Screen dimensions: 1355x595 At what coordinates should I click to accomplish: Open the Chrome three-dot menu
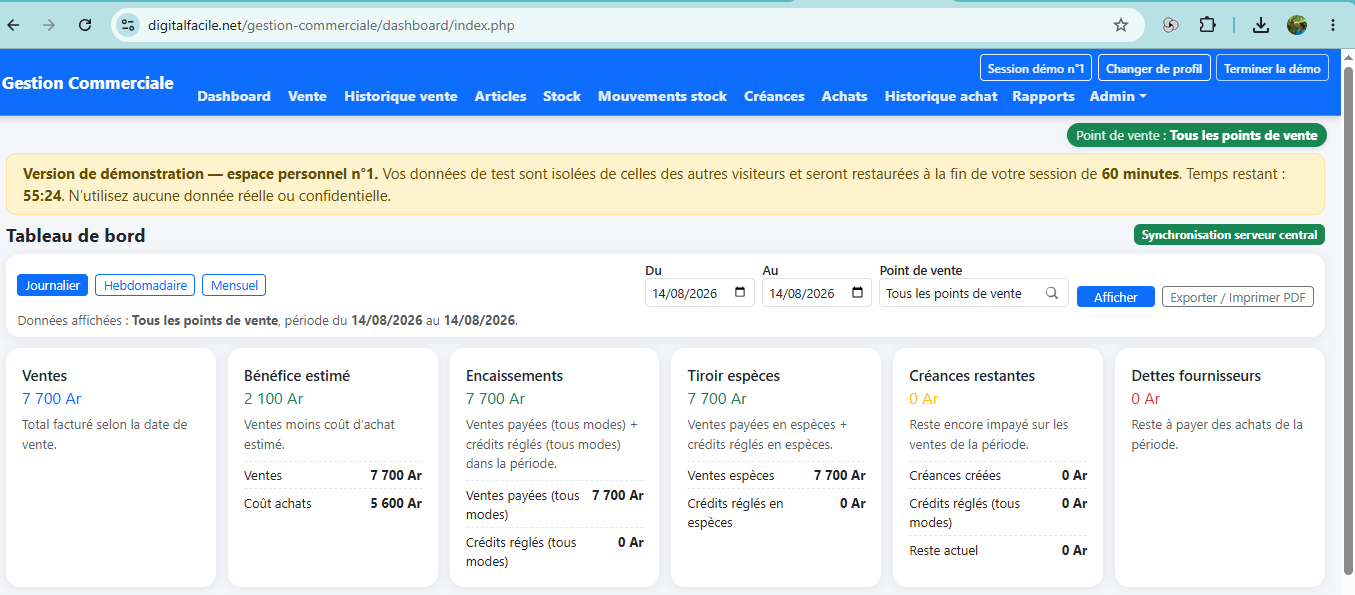click(x=1333, y=25)
